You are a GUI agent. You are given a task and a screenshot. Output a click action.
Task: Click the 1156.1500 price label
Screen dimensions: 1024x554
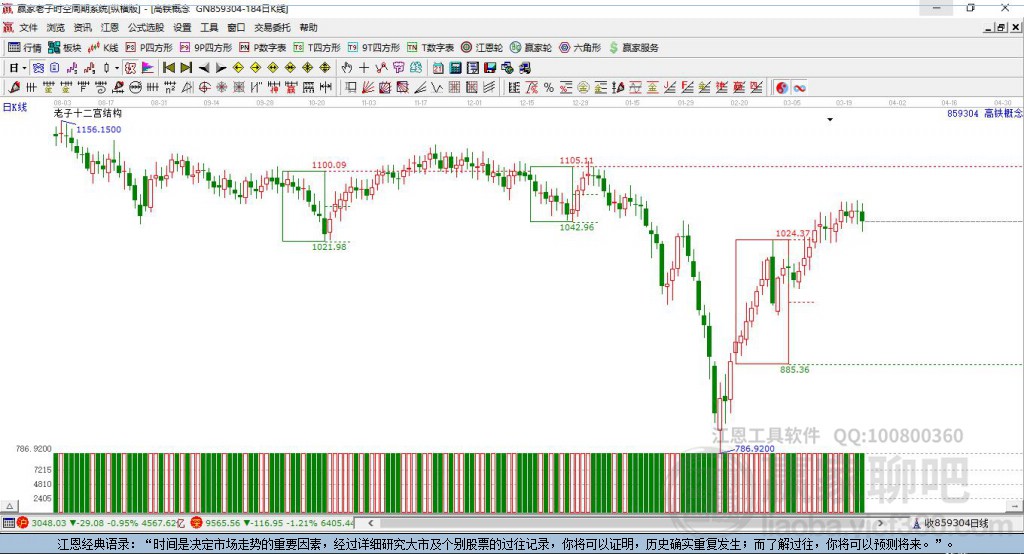pyautogui.click(x=99, y=129)
